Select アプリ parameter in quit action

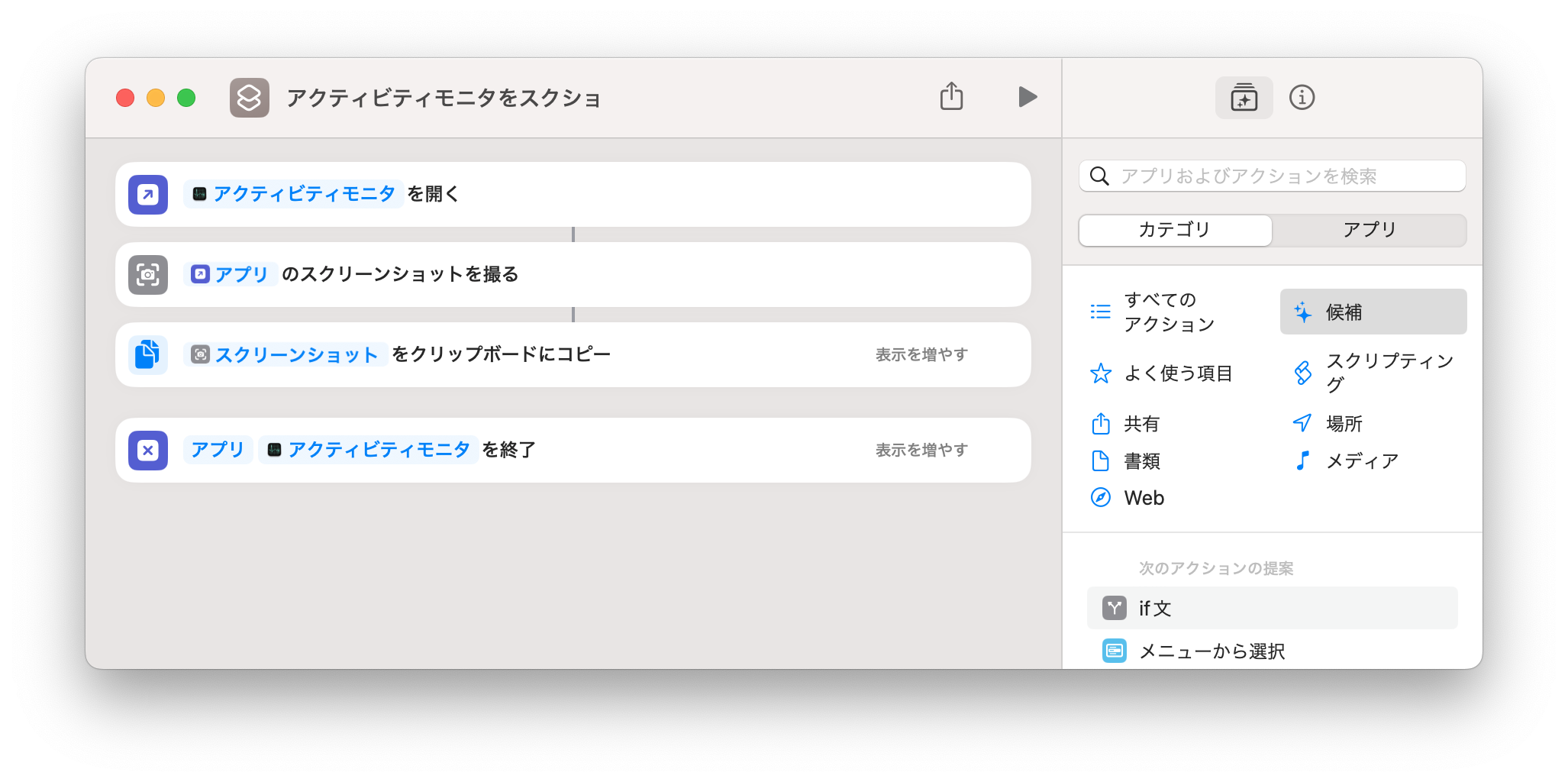218,450
